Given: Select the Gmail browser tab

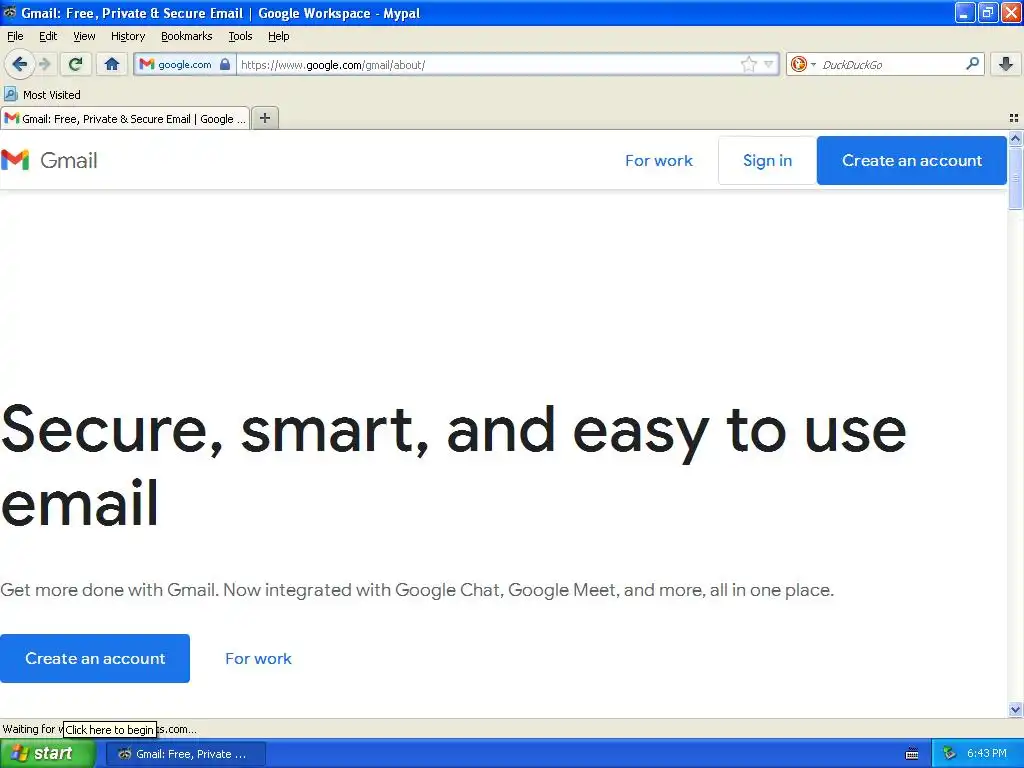Looking at the screenshot, I should tap(125, 119).
